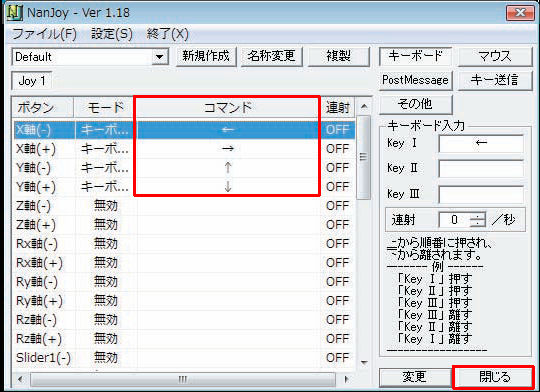Click the Key Ⅰ input field
The image size is (540, 392).
(481, 143)
